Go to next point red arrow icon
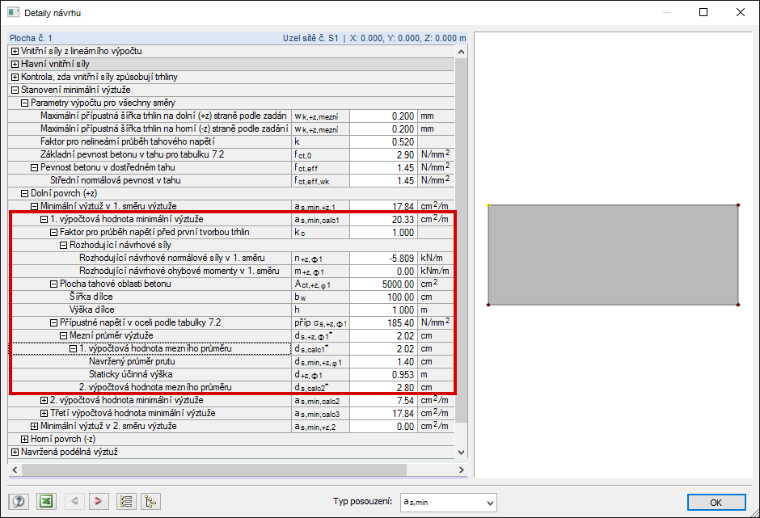The width and height of the screenshot is (760, 518). pos(98,501)
